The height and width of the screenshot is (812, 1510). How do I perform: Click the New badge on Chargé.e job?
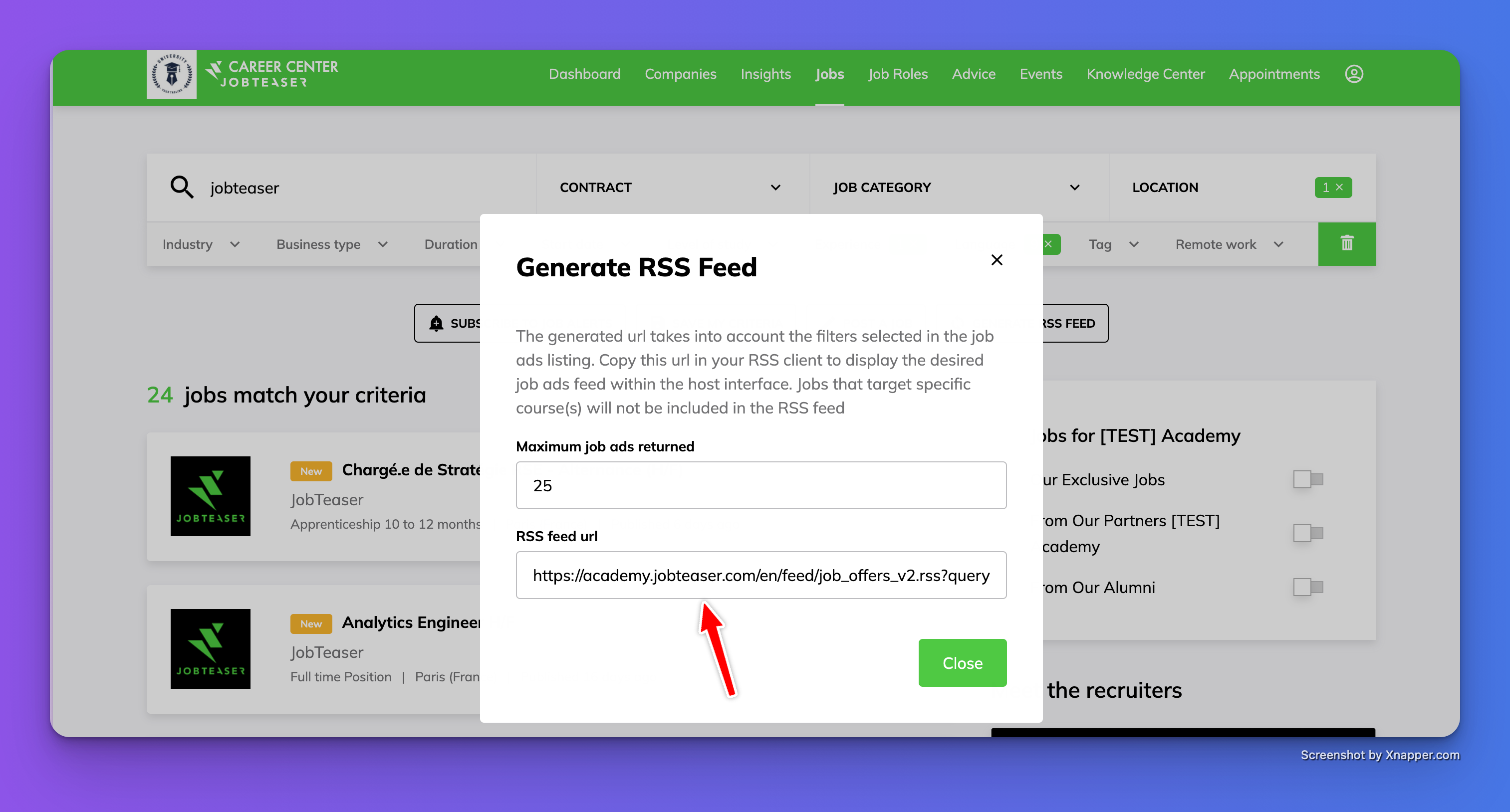(311, 471)
